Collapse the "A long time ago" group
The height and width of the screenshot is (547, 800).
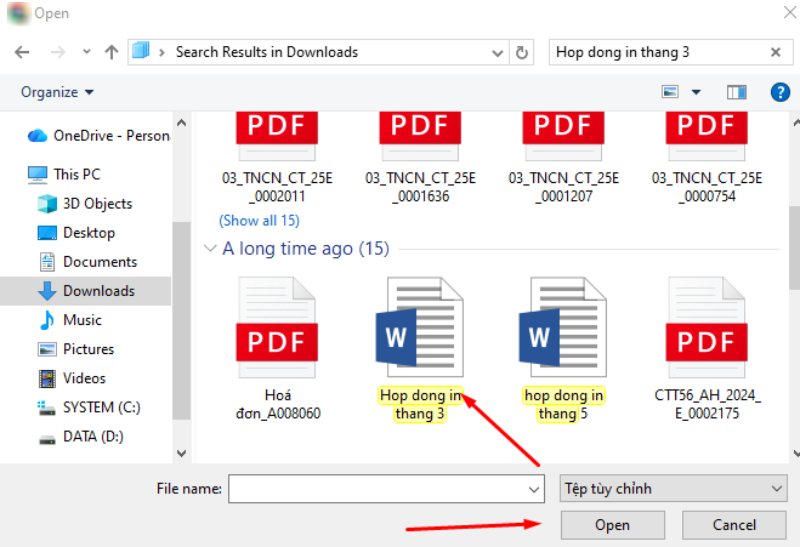click(210, 248)
